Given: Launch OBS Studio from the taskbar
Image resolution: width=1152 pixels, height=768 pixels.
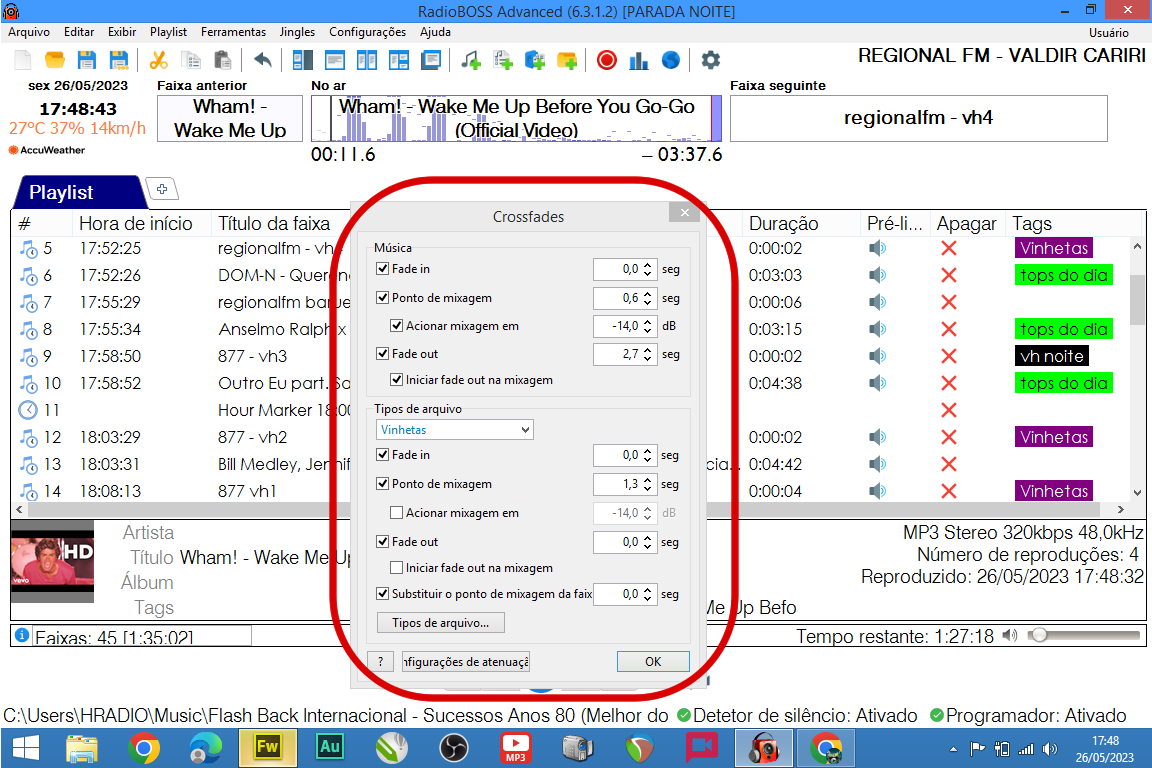Looking at the screenshot, I should tap(454, 748).
